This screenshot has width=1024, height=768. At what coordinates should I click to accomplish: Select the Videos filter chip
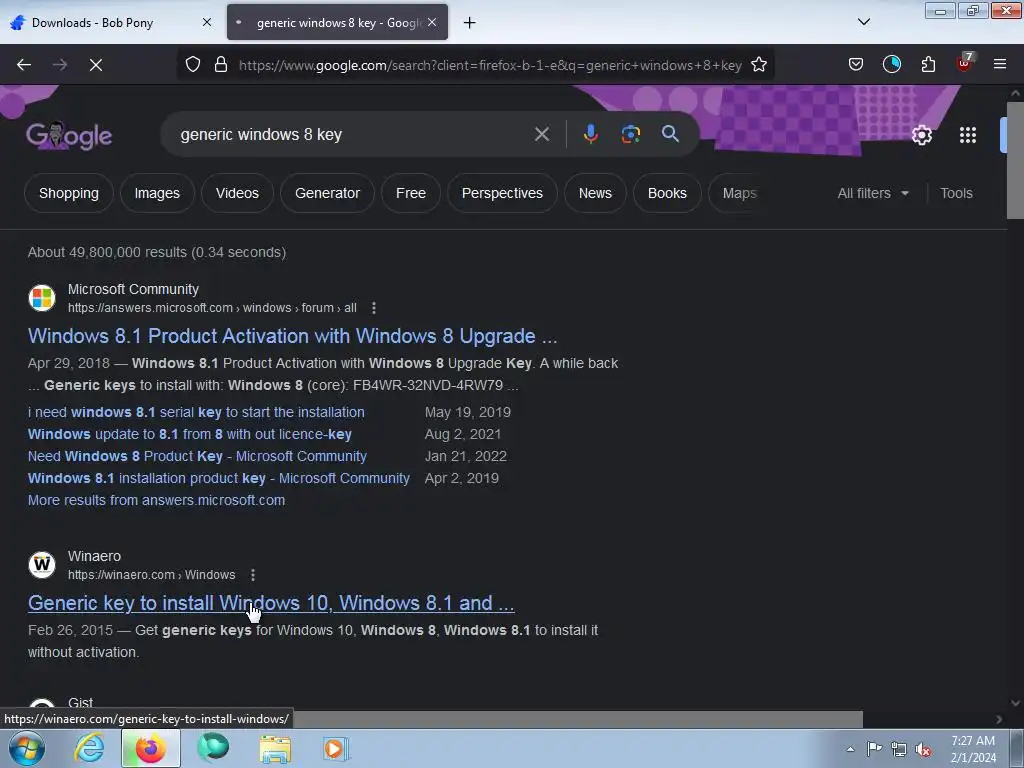tap(237, 193)
